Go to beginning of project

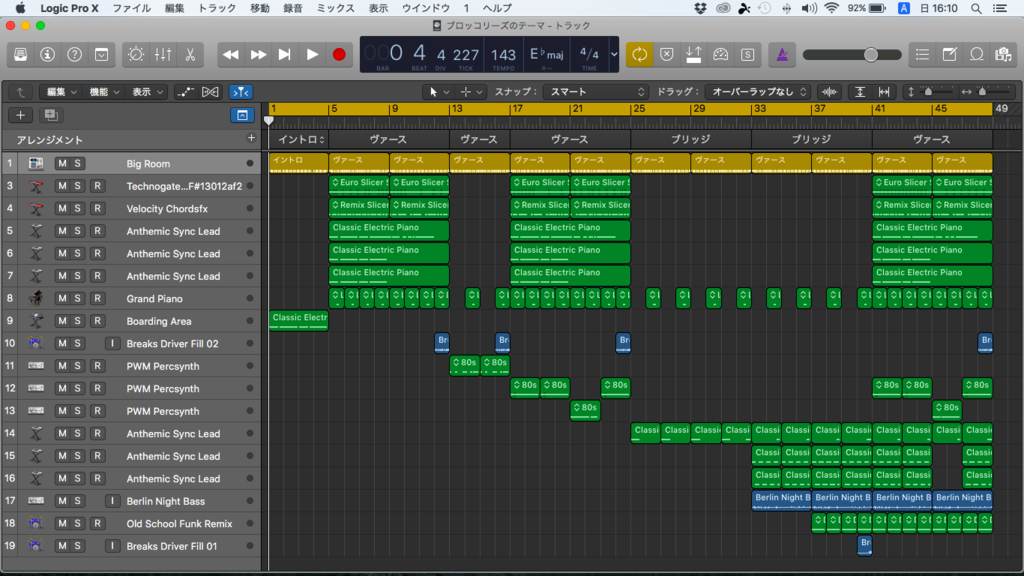tap(285, 55)
